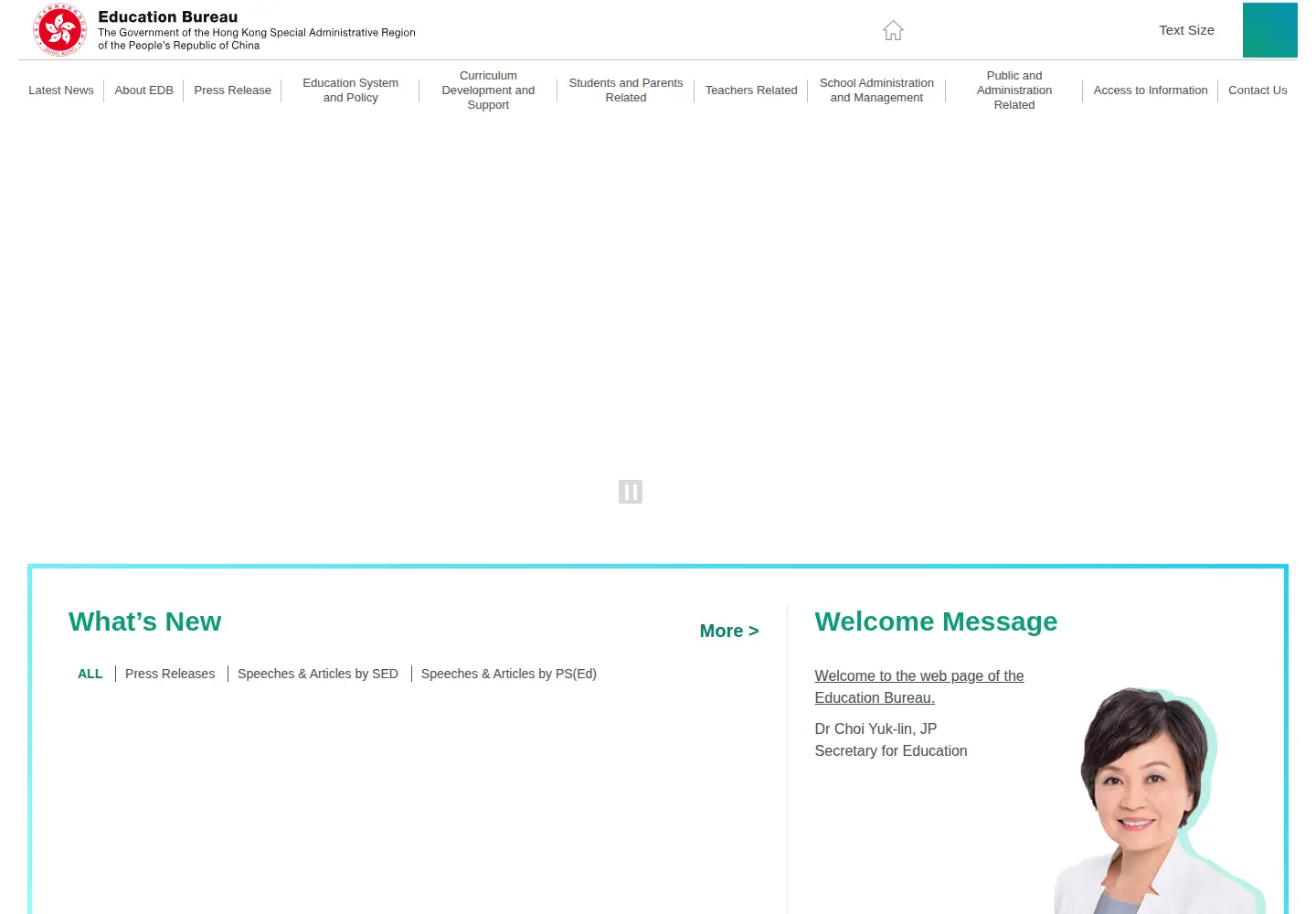Screen dimensions: 1316x914
Task: Open Curriculum Development and Support menu
Action: (x=488, y=90)
